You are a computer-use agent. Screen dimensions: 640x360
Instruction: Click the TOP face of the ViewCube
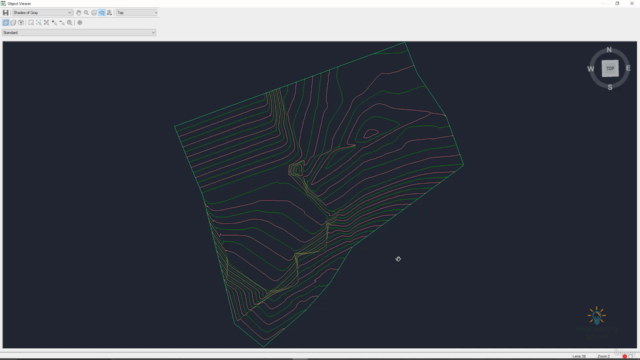(610, 69)
